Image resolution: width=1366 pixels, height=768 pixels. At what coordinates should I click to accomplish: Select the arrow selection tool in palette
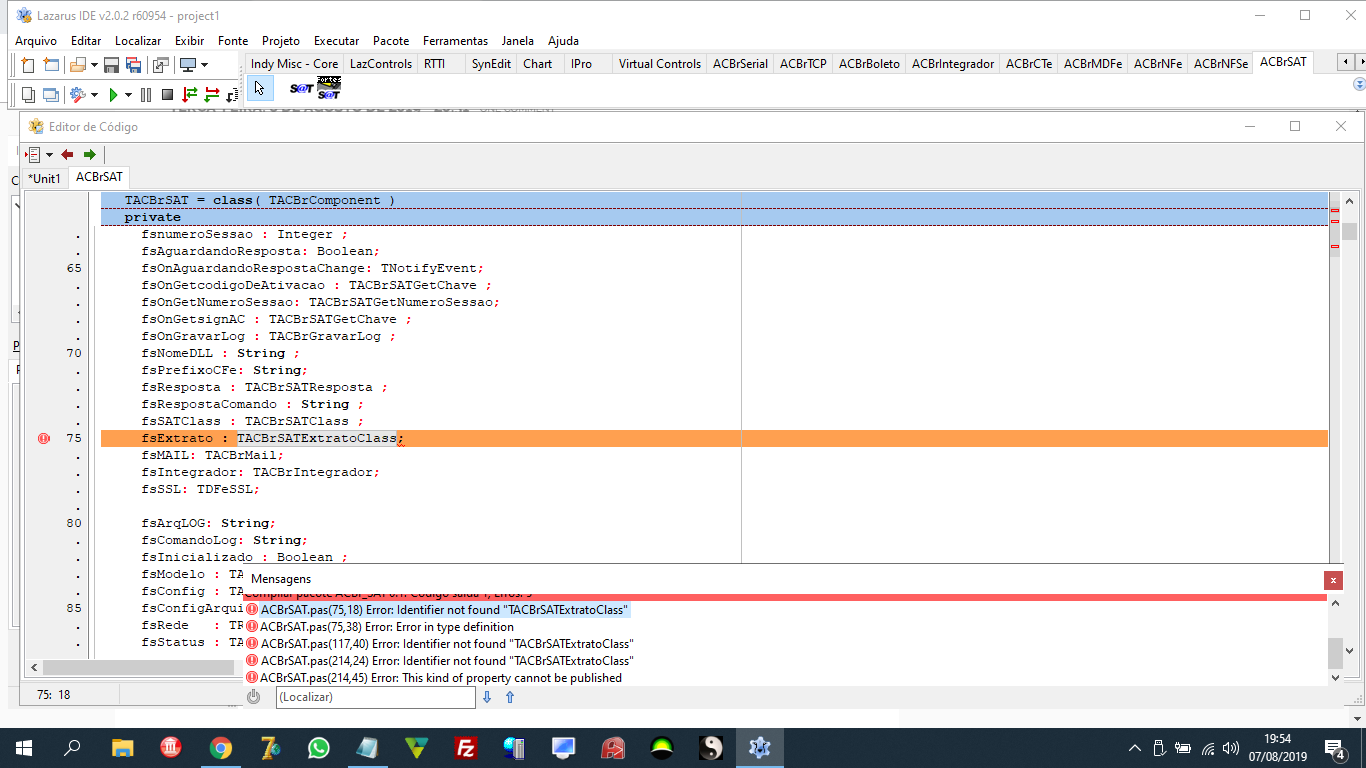click(259, 89)
